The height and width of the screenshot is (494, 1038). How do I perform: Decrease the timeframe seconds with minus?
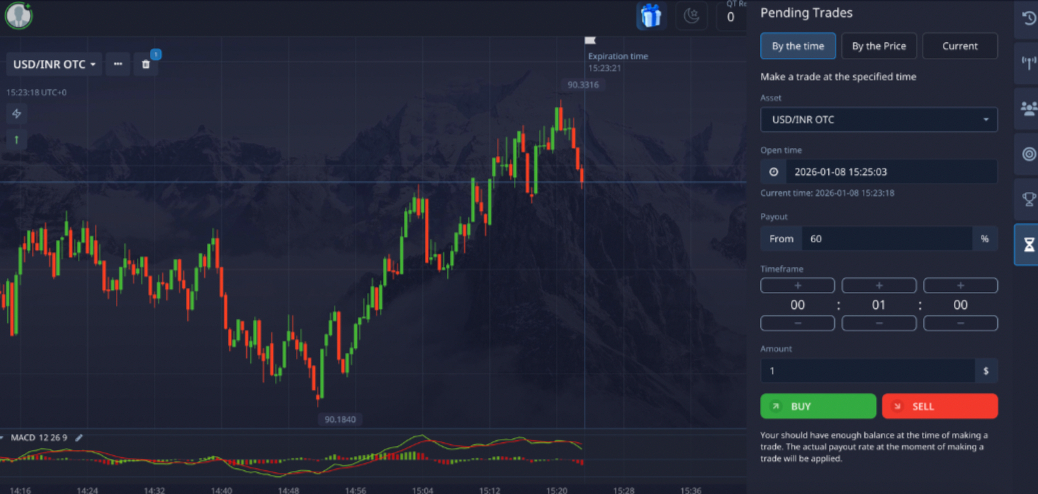(x=960, y=323)
